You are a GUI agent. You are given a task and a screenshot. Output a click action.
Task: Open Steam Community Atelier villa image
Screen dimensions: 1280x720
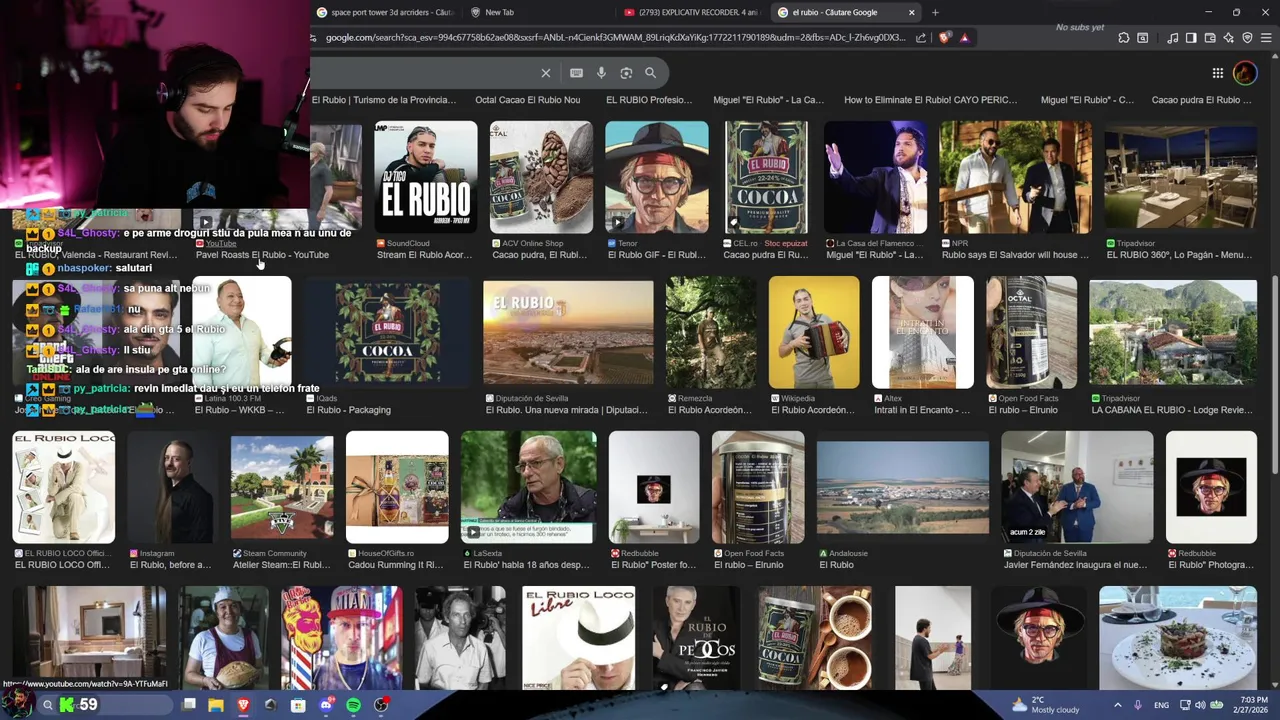pyautogui.click(x=282, y=487)
